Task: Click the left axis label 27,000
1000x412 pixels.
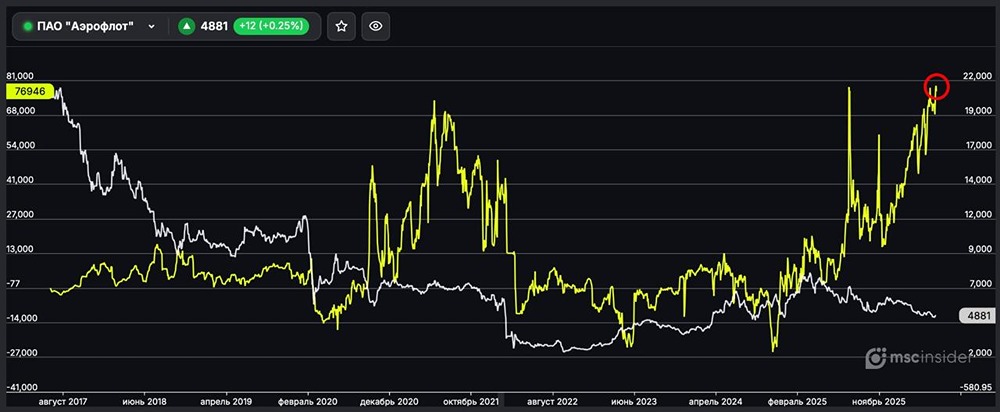Action: coord(20,215)
